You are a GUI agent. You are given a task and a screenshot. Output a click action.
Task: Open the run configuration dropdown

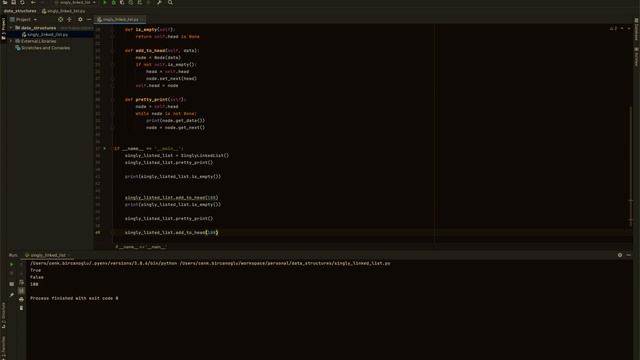coord(75,2)
